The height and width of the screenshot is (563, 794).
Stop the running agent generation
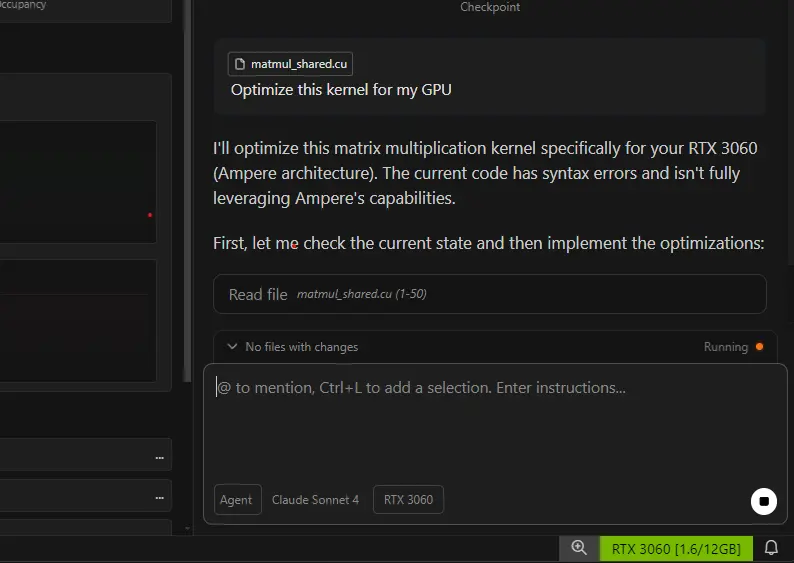[x=763, y=501]
